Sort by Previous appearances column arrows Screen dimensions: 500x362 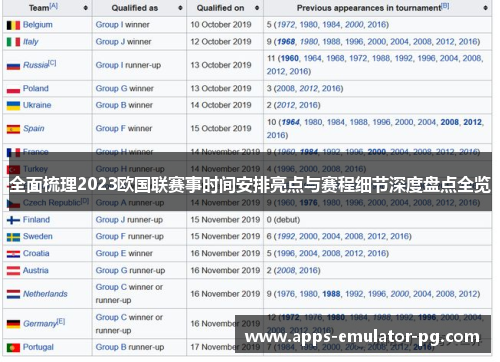click(x=485, y=8)
